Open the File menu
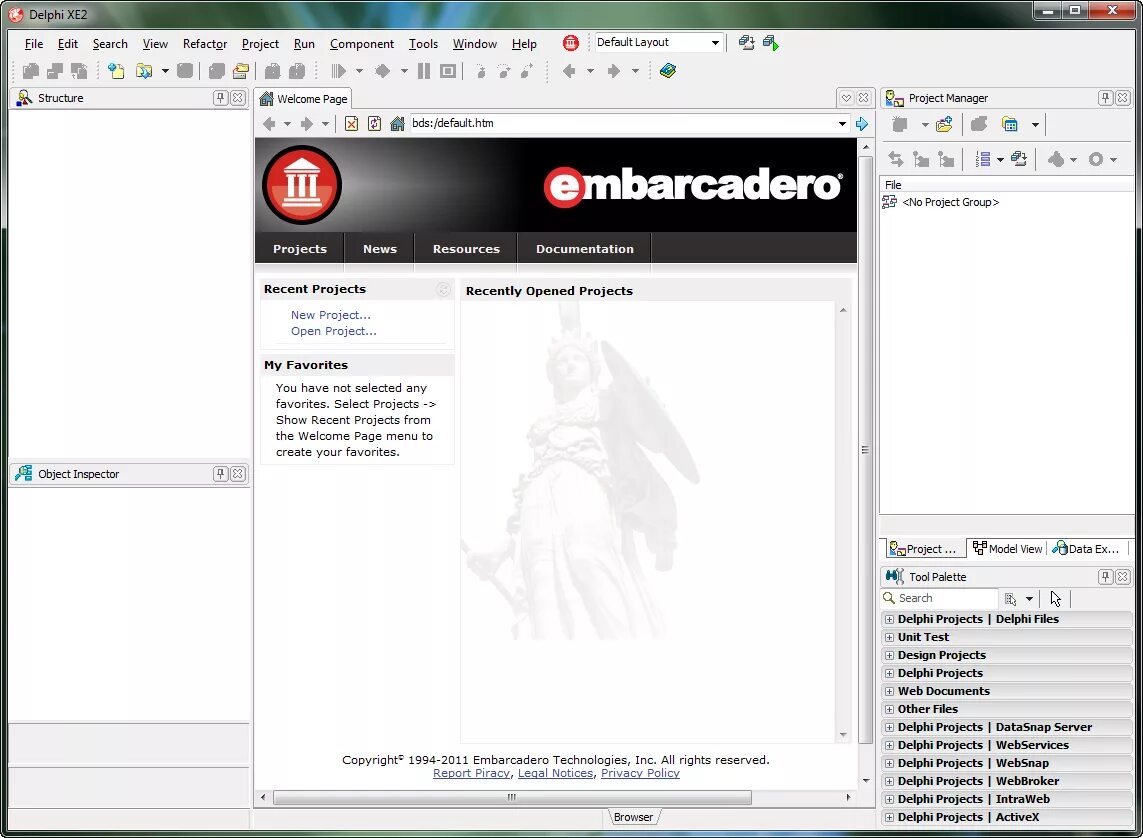Viewport: 1143px width, 838px height. click(x=34, y=44)
